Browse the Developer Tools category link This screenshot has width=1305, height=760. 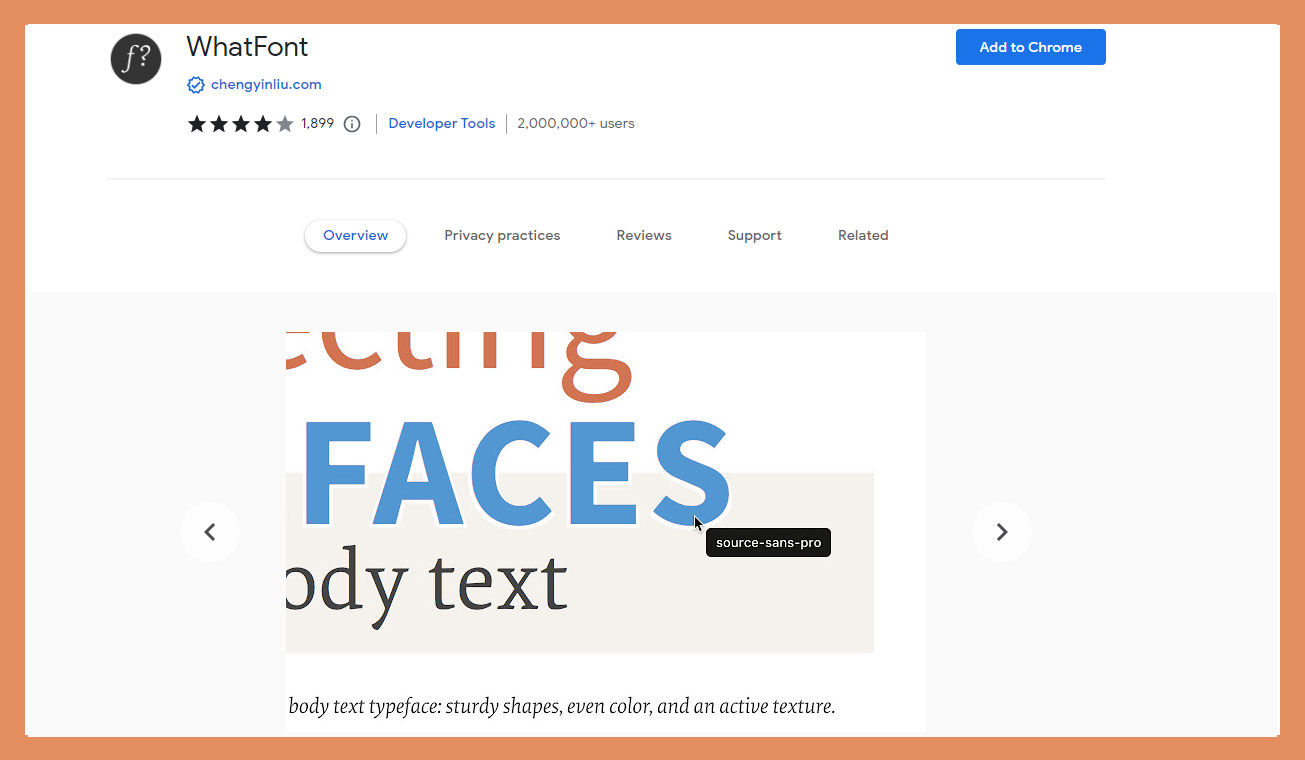(x=441, y=123)
